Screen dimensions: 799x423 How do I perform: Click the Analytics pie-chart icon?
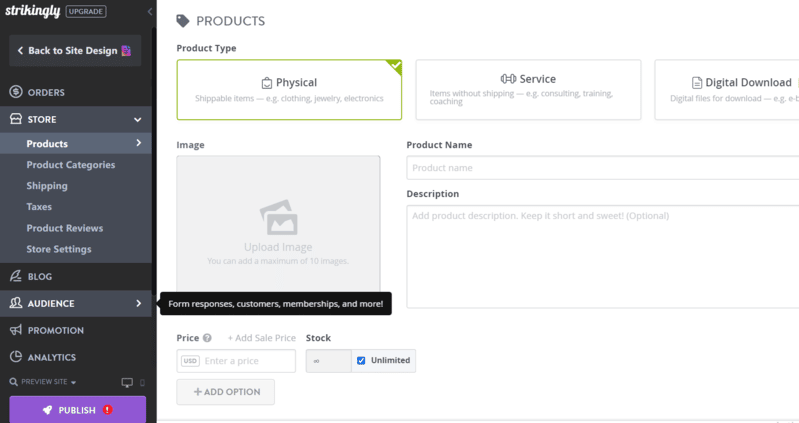[16, 357]
